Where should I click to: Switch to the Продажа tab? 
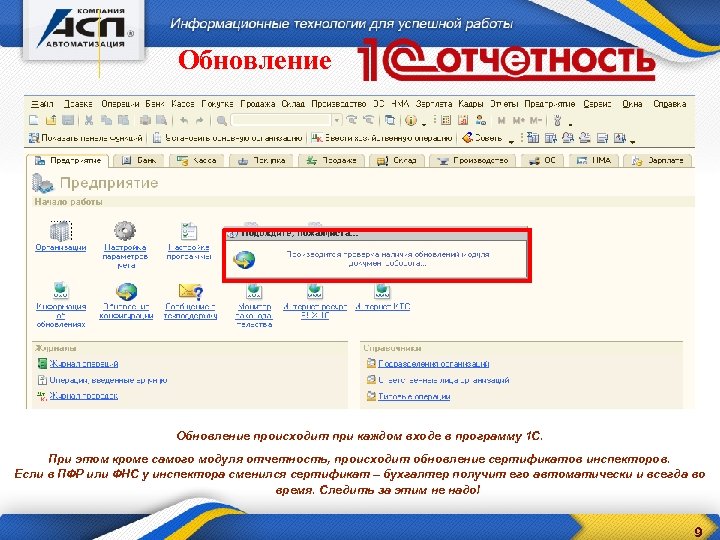pos(331,160)
